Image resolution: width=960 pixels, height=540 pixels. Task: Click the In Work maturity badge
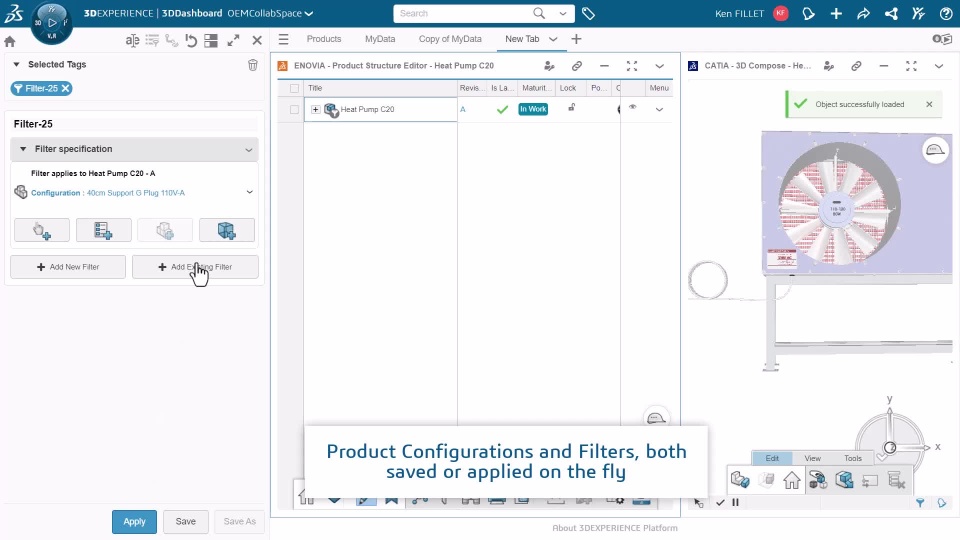point(533,109)
